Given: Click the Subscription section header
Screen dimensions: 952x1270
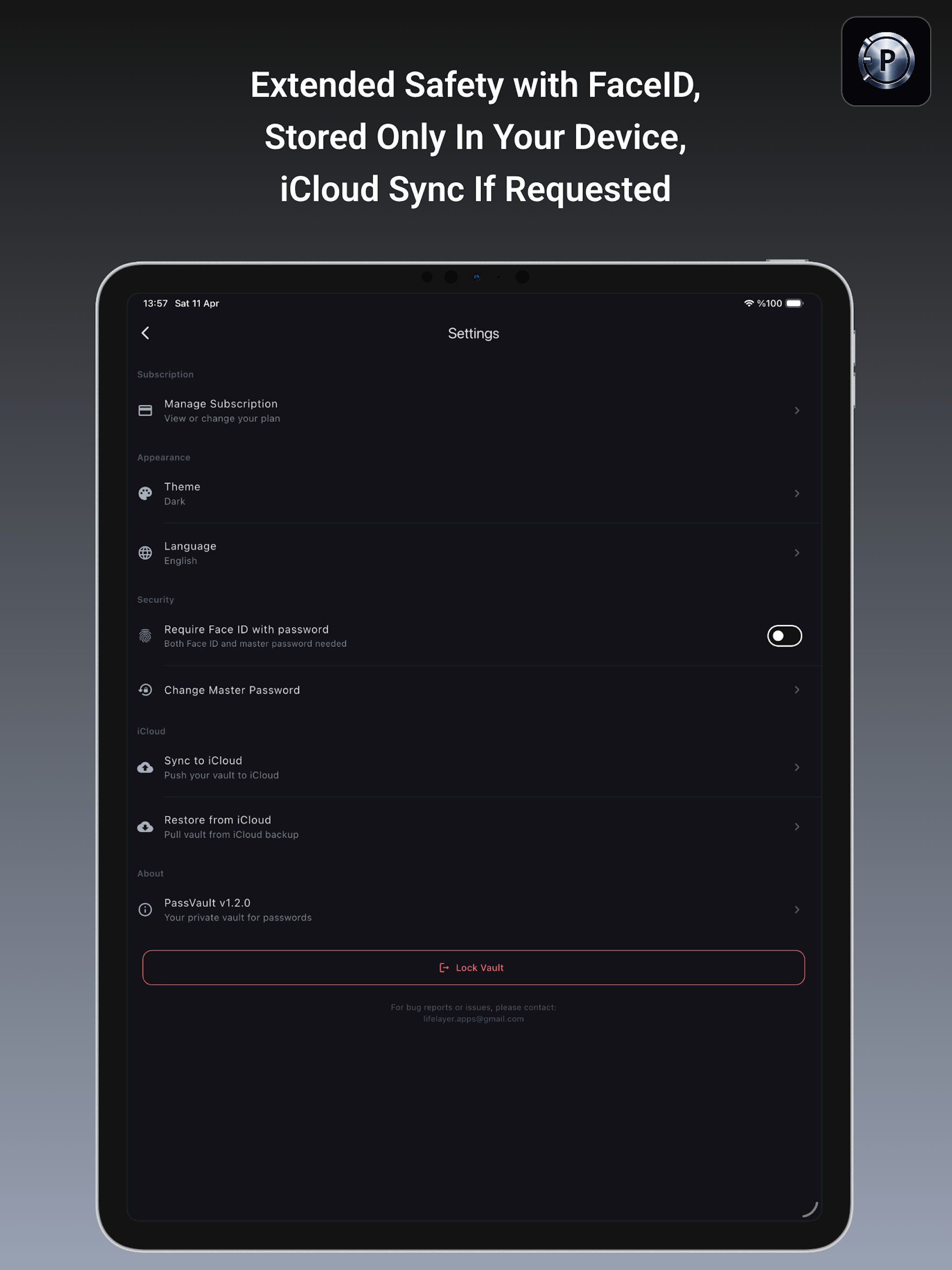Looking at the screenshot, I should 165,374.
